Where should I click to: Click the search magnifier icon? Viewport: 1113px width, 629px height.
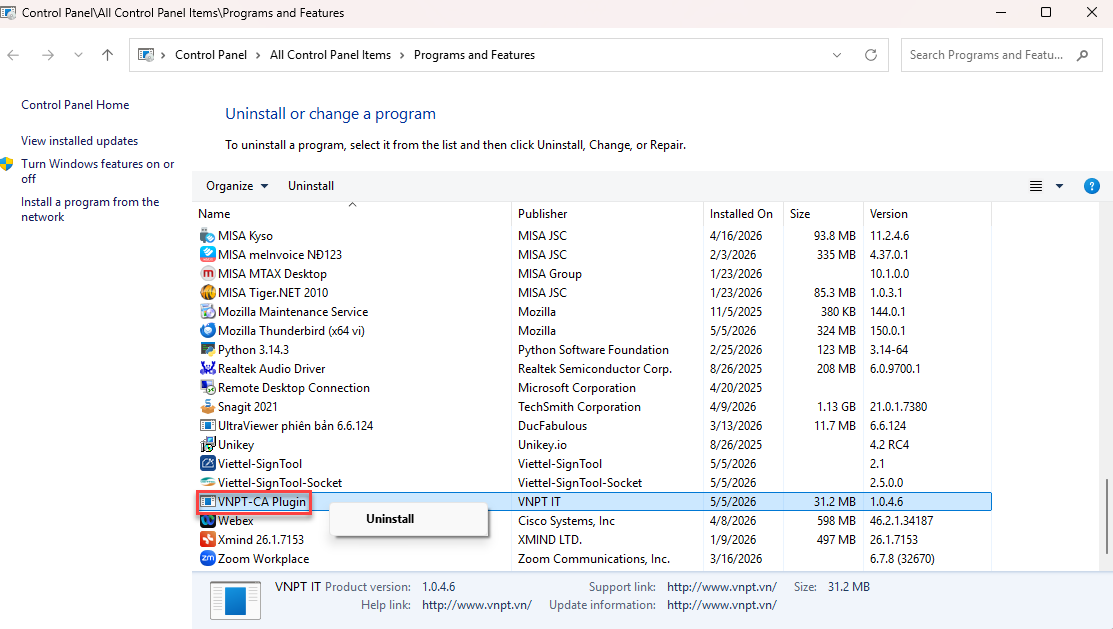pyautogui.click(x=1082, y=55)
